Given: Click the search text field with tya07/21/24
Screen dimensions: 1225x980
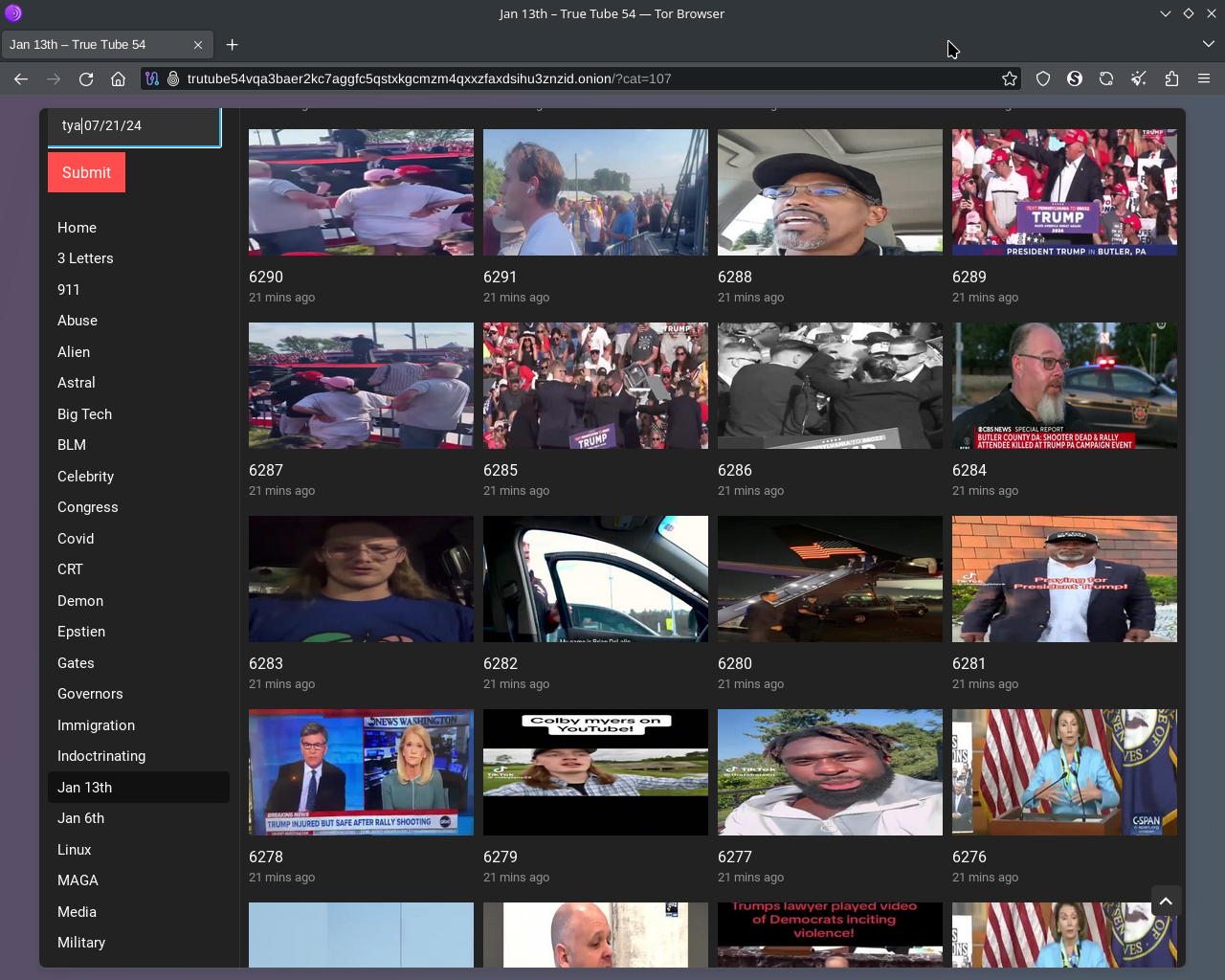Looking at the screenshot, I should [x=134, y=125].
